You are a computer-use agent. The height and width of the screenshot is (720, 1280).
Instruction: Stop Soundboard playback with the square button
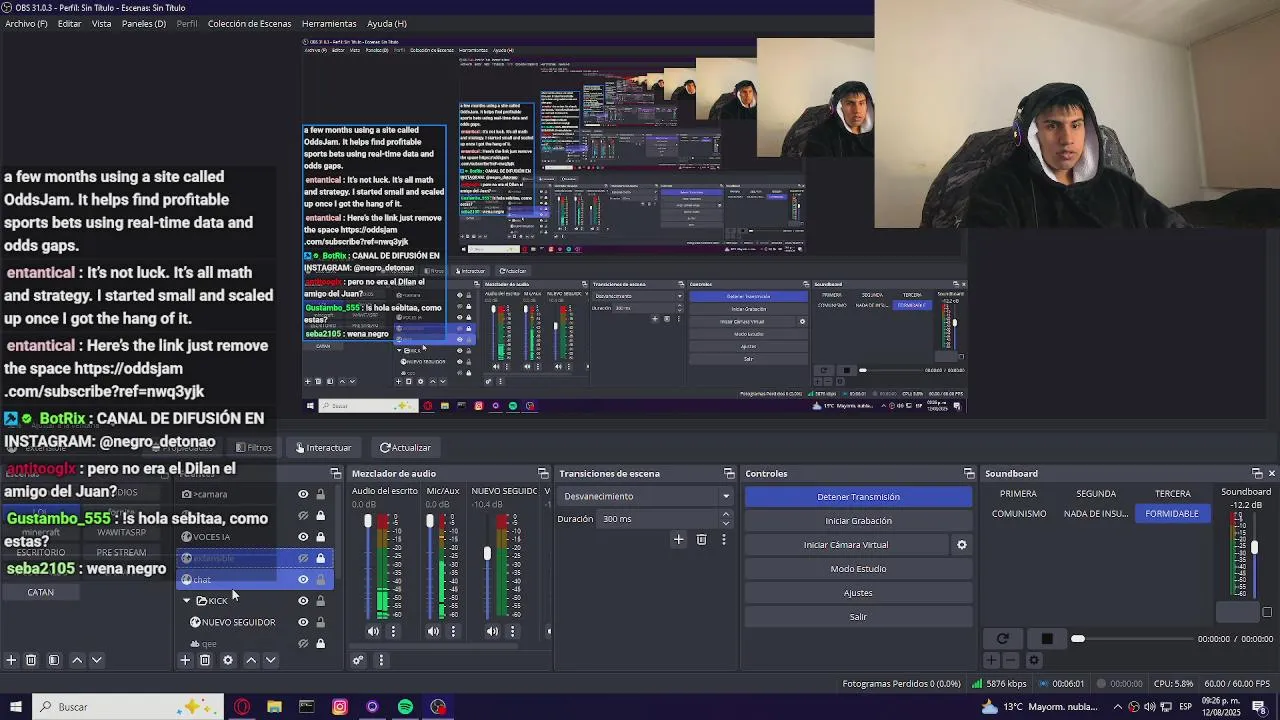click(1047, 639)
